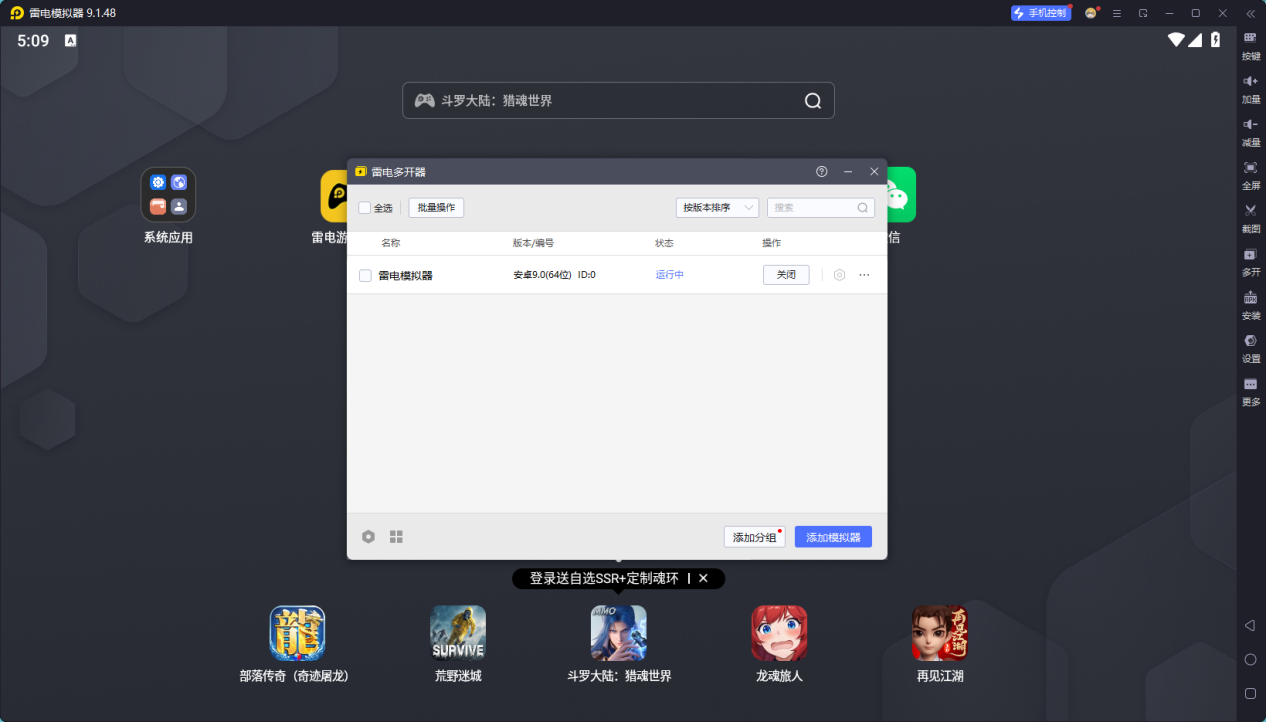Check the 全选 select-all checkbox
The image size is (1266, 722).
[365, 208]
